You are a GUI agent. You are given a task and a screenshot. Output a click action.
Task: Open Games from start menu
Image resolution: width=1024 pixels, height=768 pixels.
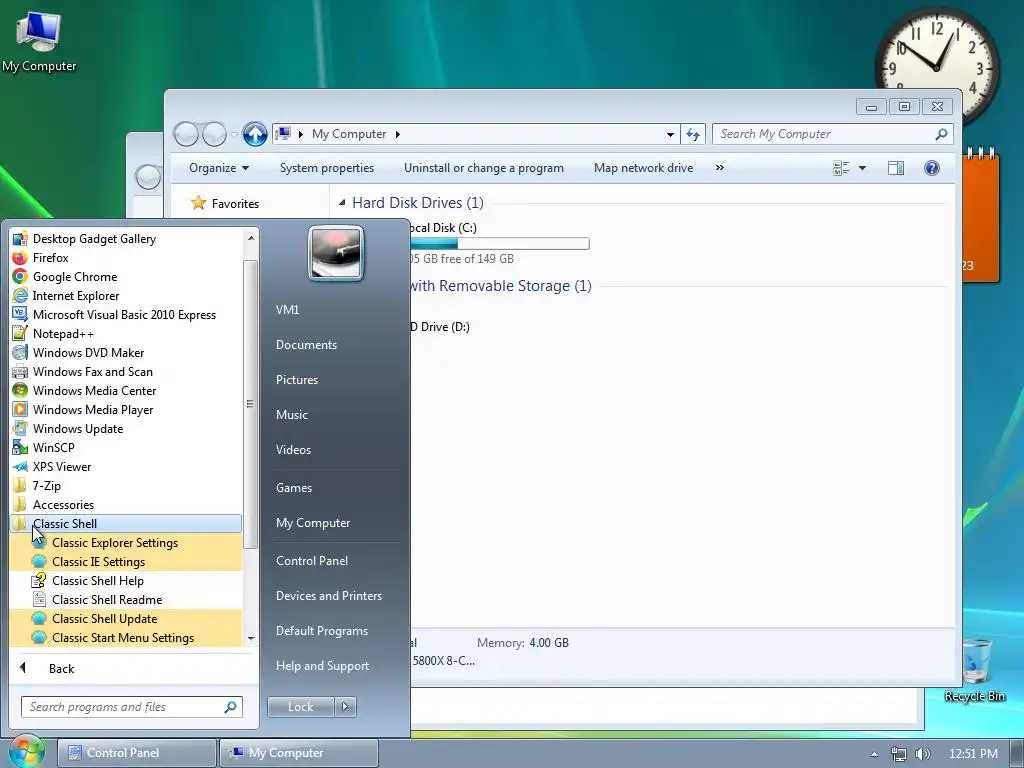pyautogui.click(x=294, y=488)
